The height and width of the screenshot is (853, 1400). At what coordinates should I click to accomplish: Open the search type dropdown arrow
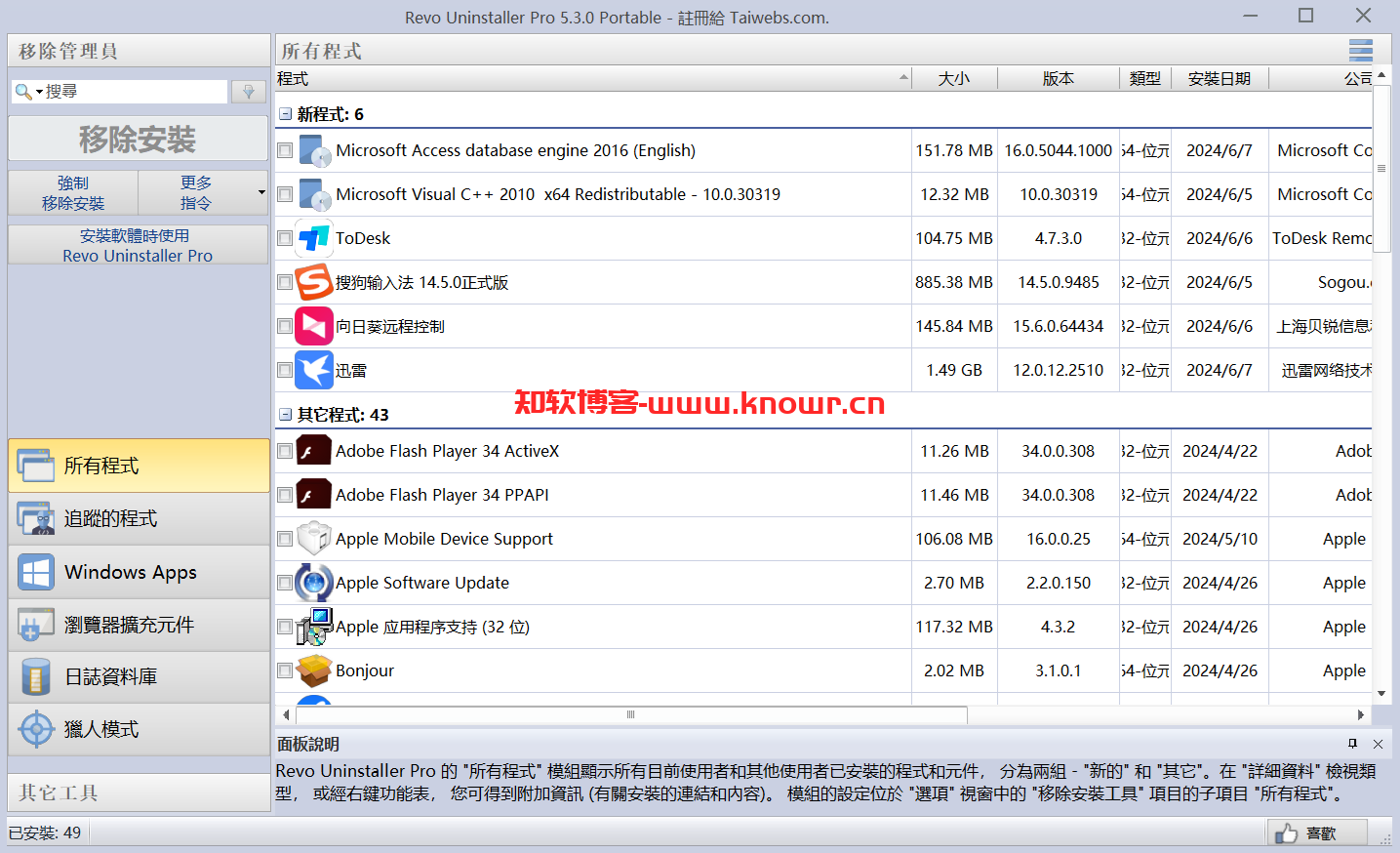[39, 92]
